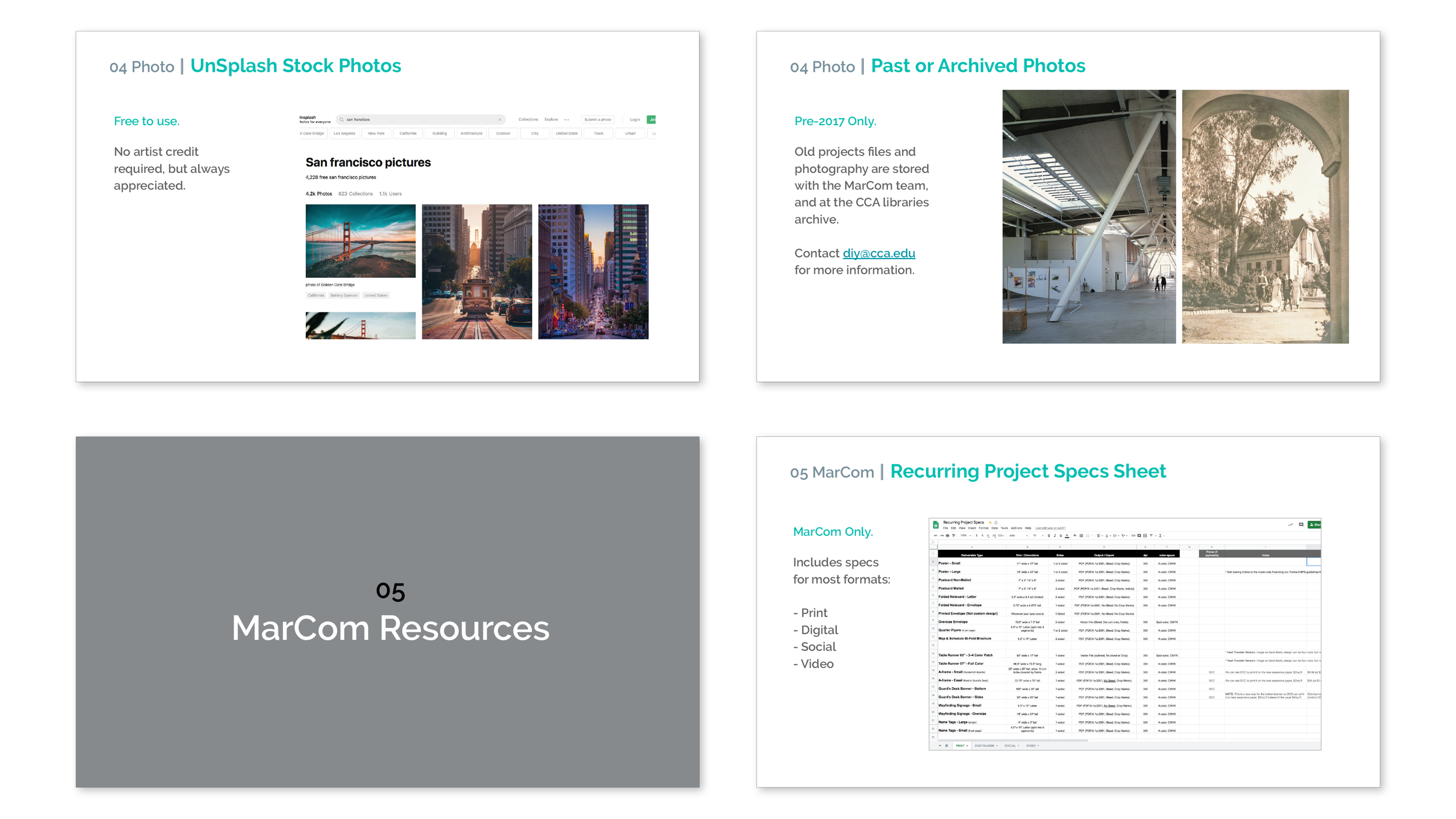The width and height of the screenshot is (1456, 819).
Task: Click the undo icon in Sheets toolbar
Action: click(x=936, y=535)
